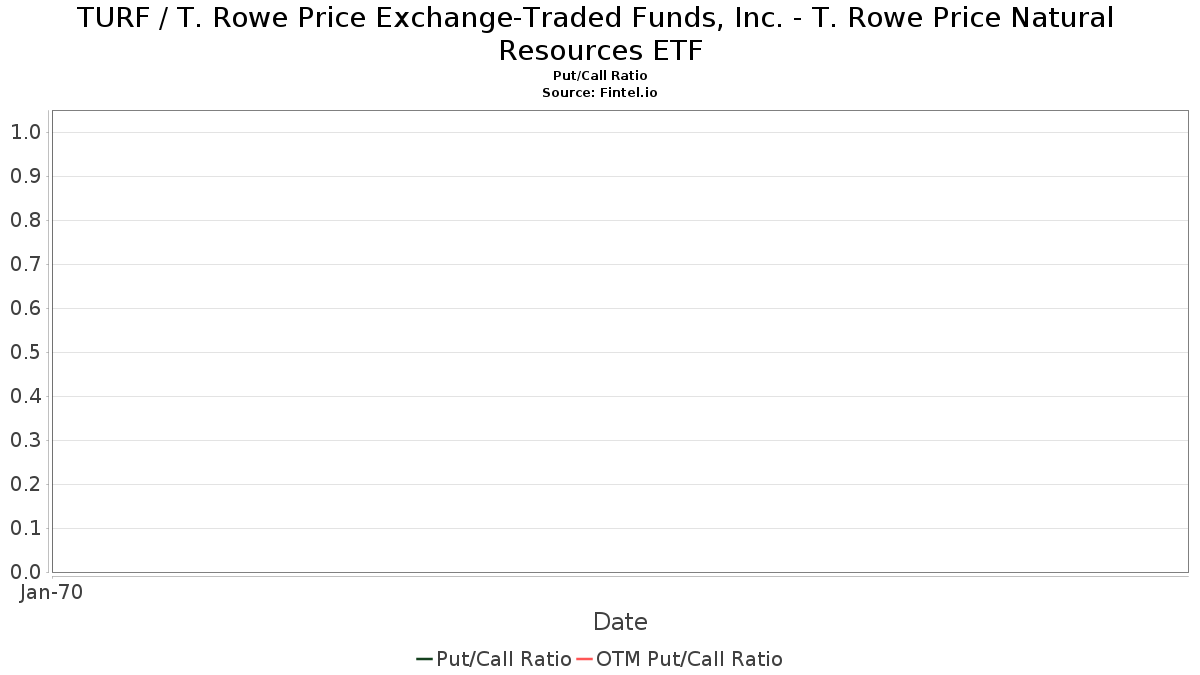This screenshot has height=675, width=1200.
Task: Click the 0.2 y-axis label
Action: [x=25, y=484]
